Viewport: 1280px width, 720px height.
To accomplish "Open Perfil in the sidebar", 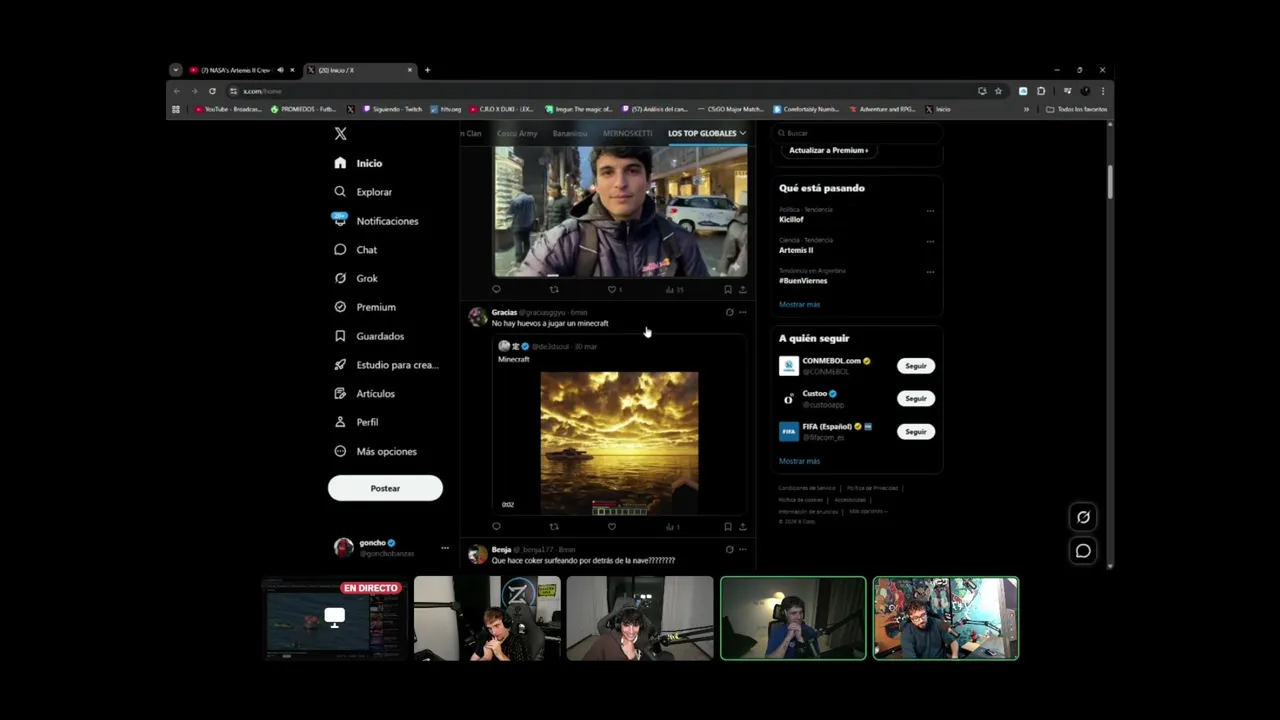I will coord(356,422).
